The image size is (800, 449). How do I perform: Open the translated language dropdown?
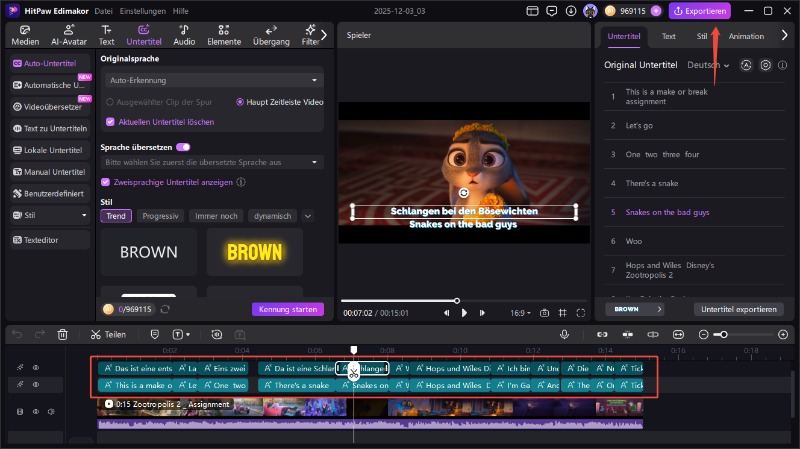[212, 162]
